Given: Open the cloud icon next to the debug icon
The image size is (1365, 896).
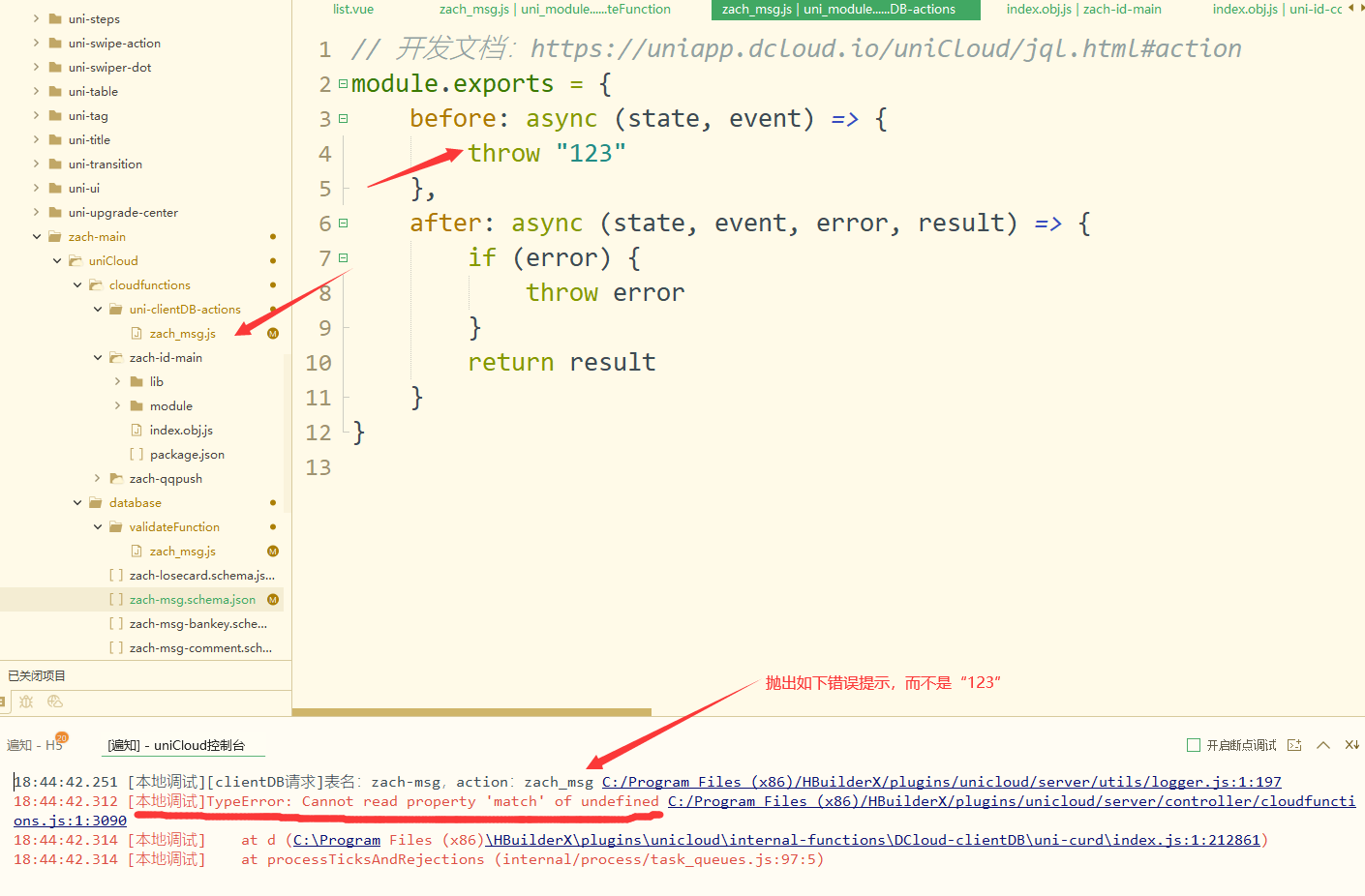Looking at the screenshot, I should tap(55, 702).
